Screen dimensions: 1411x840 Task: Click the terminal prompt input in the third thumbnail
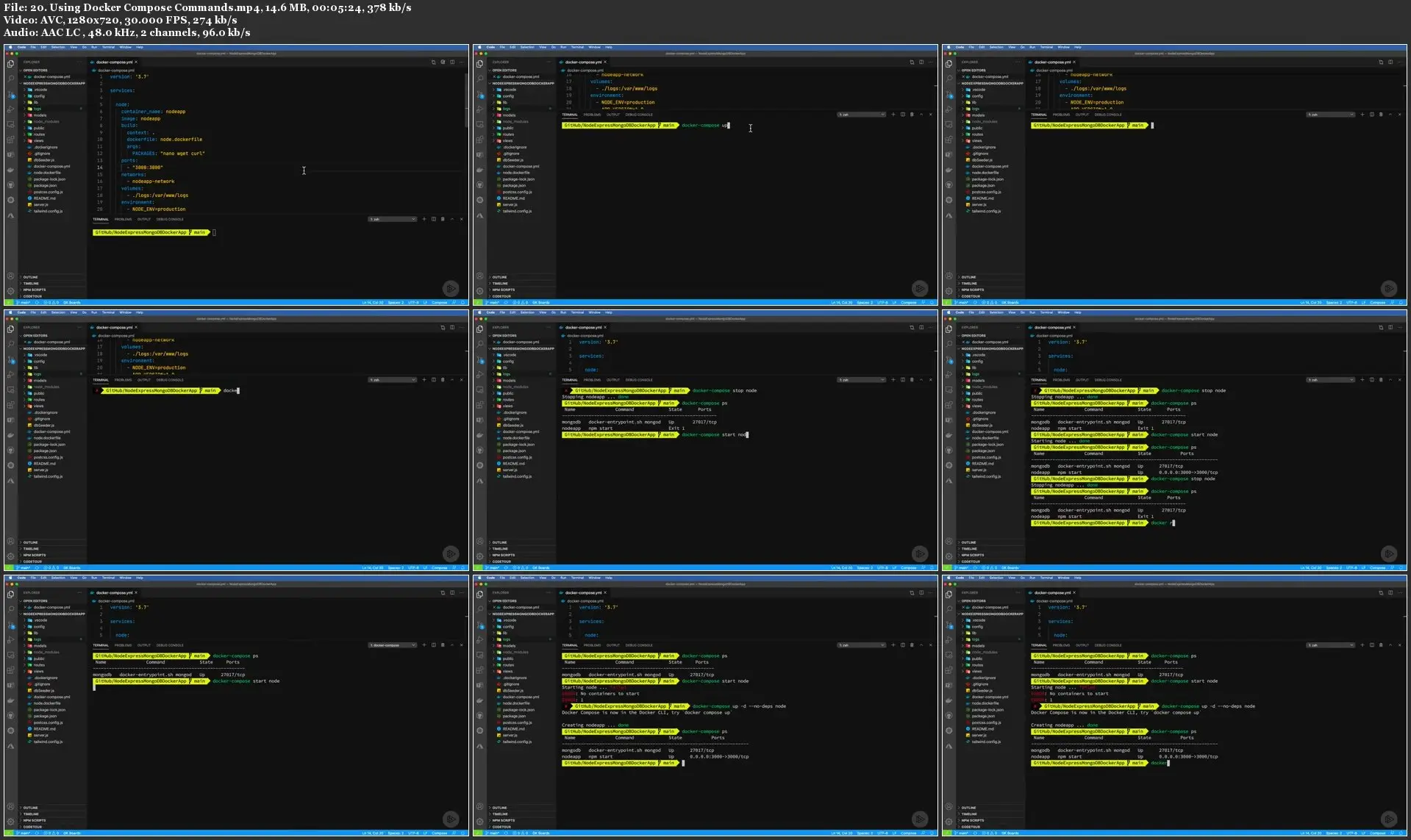(x=1152, y=125)
